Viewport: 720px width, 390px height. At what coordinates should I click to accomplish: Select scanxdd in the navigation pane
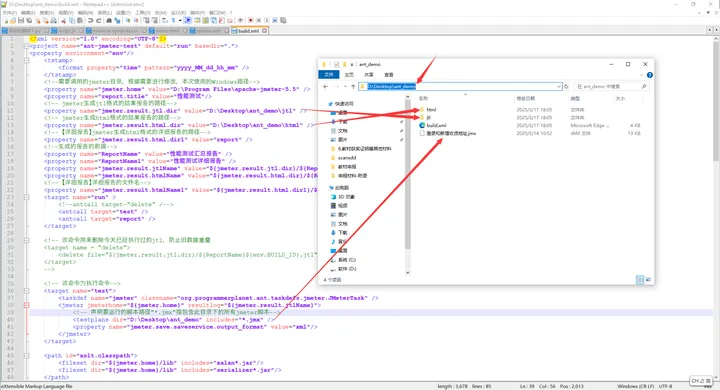tap(347, 158)
